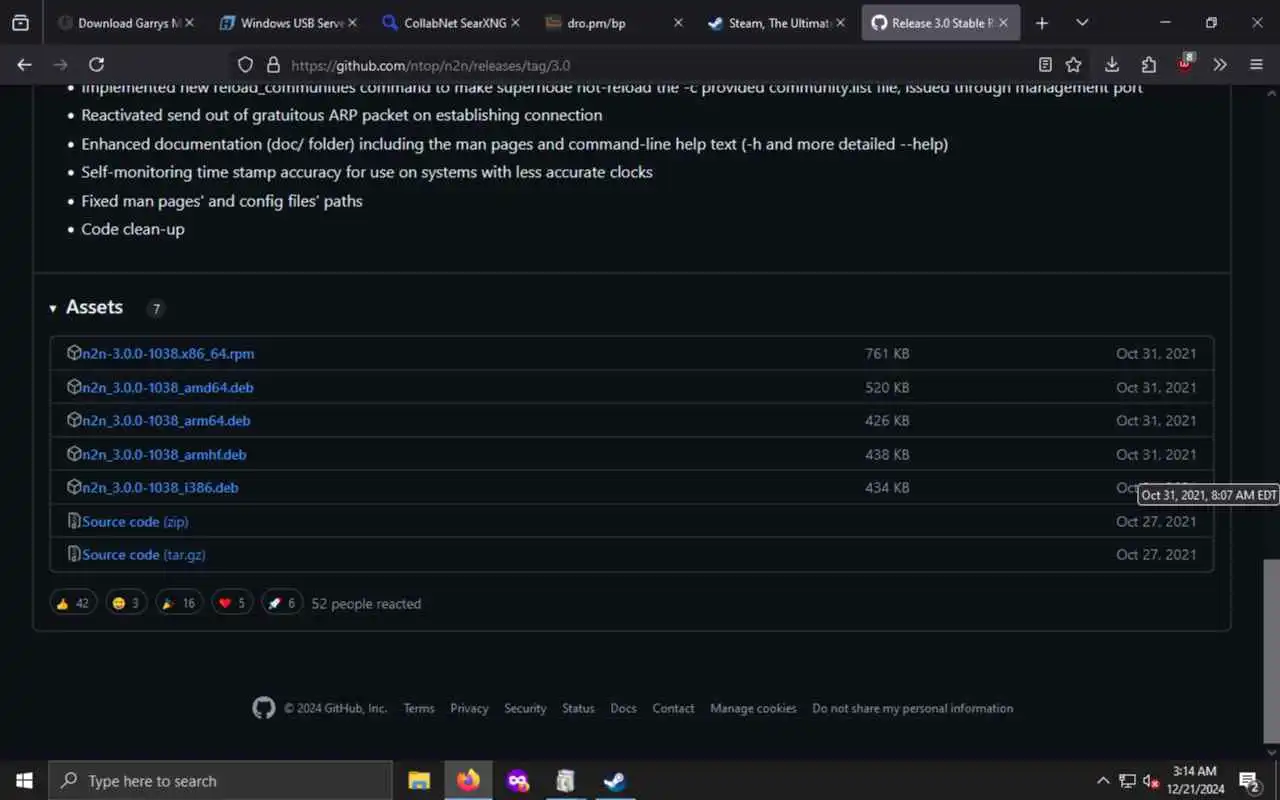The width and height of the screenshot is (1280, 800).
Task: Download n2n_3.0.0-1038_armhf.deb
Action: 164,455
